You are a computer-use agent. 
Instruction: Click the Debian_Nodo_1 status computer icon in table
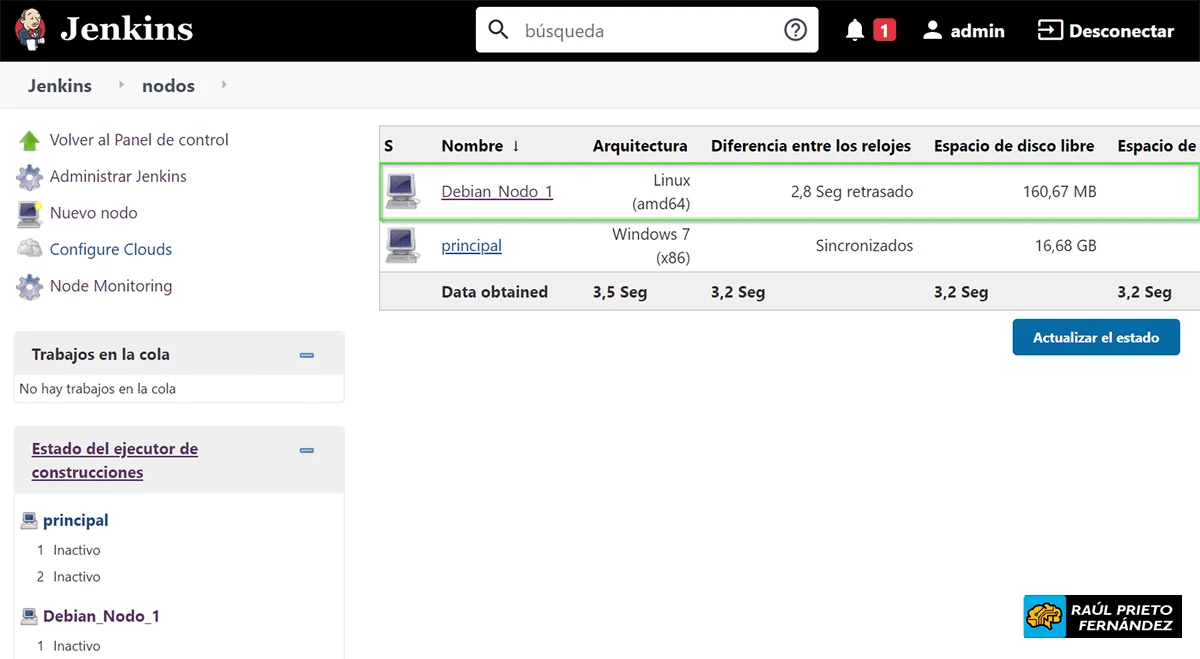[402, 191]
